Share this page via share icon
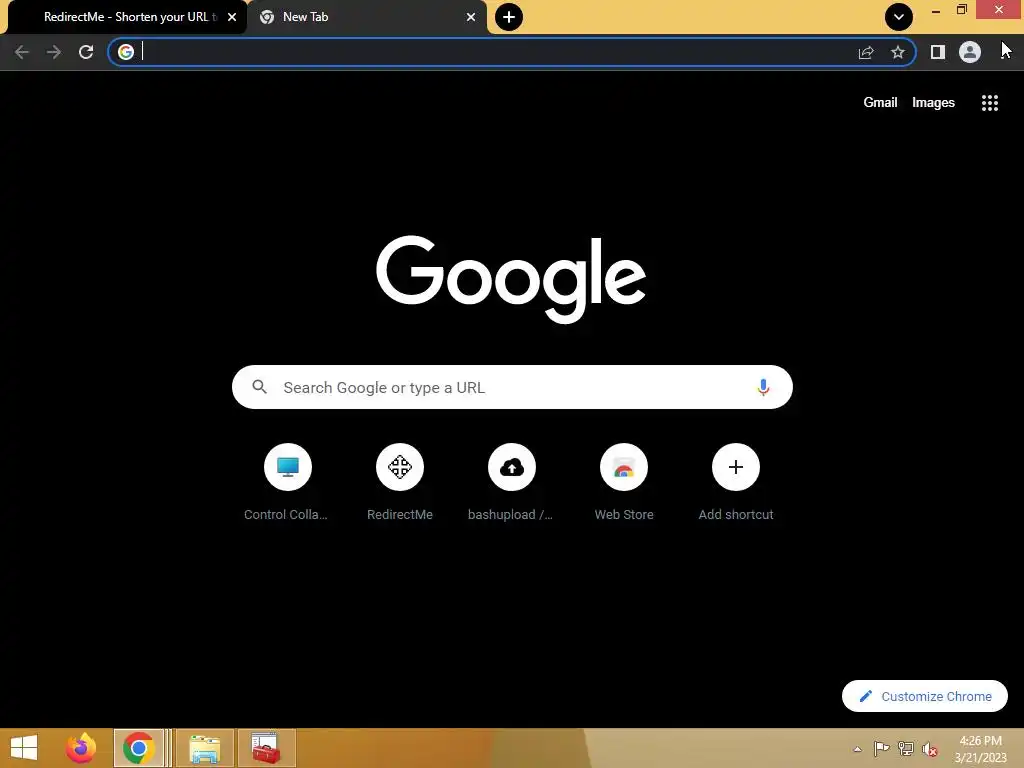The image size is (1024, 768). (x=866, y=52)
